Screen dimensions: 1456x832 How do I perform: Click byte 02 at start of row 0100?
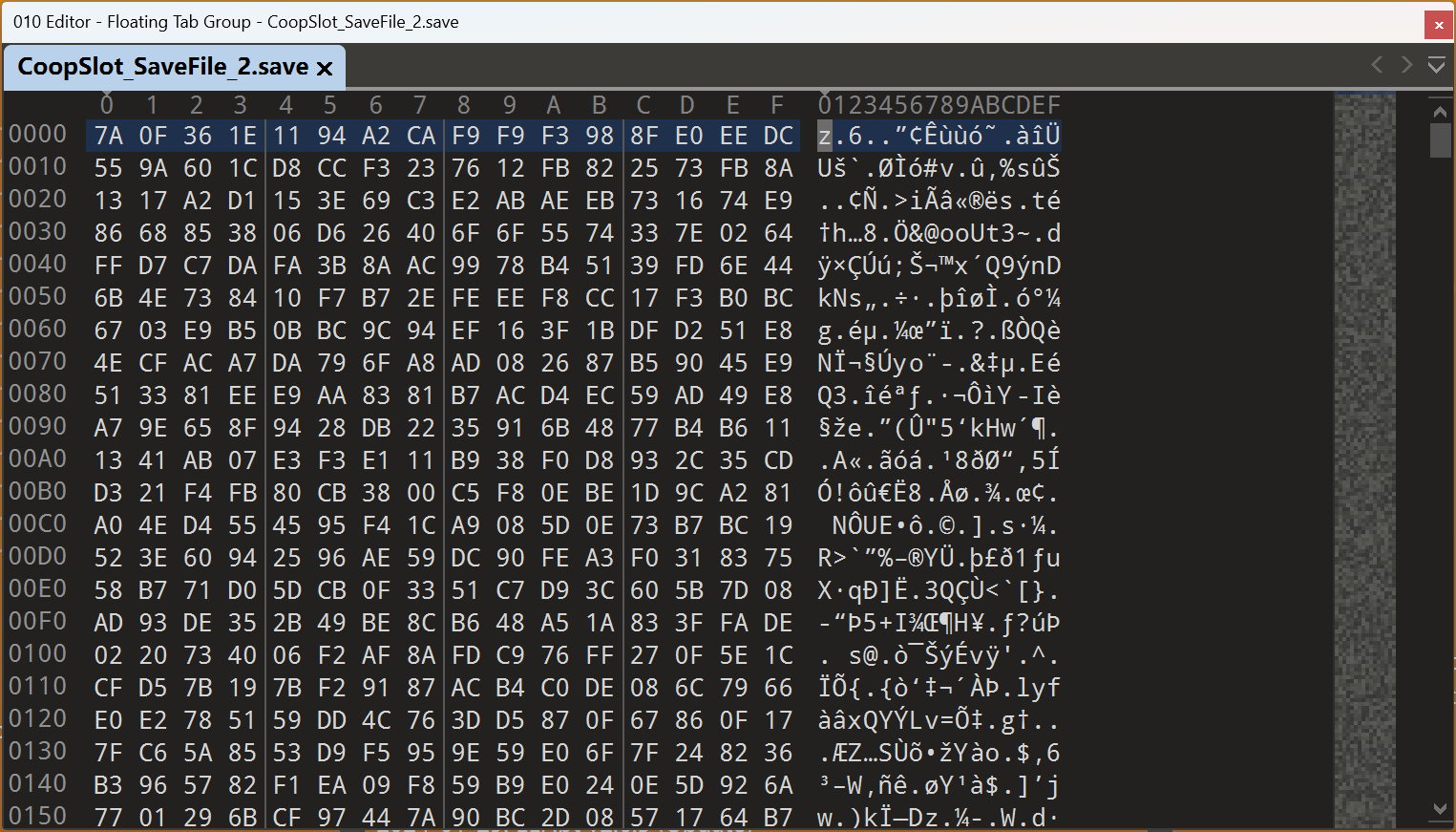click(108, 655)
